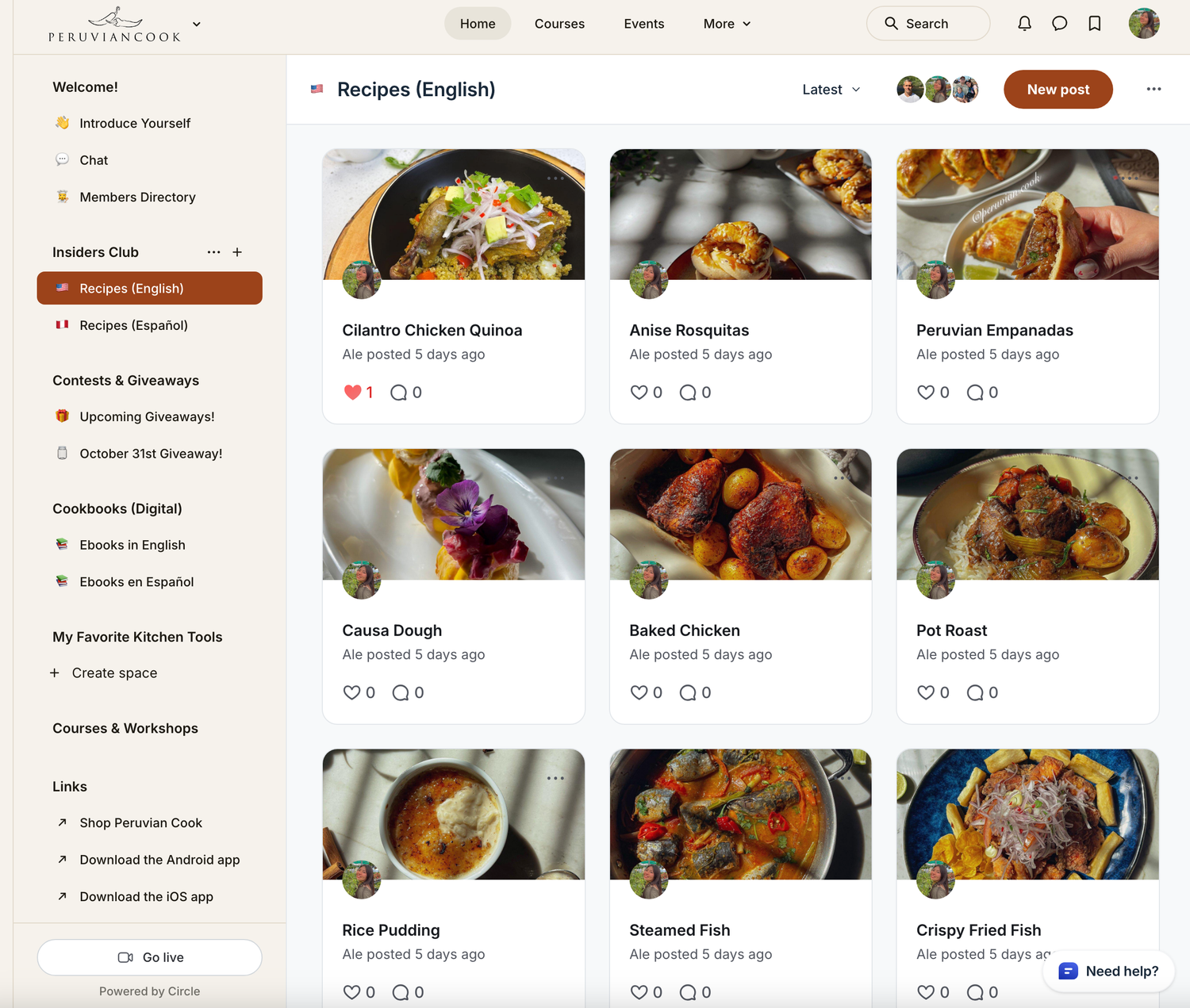Start streaming with Go live button

[150, 957]
